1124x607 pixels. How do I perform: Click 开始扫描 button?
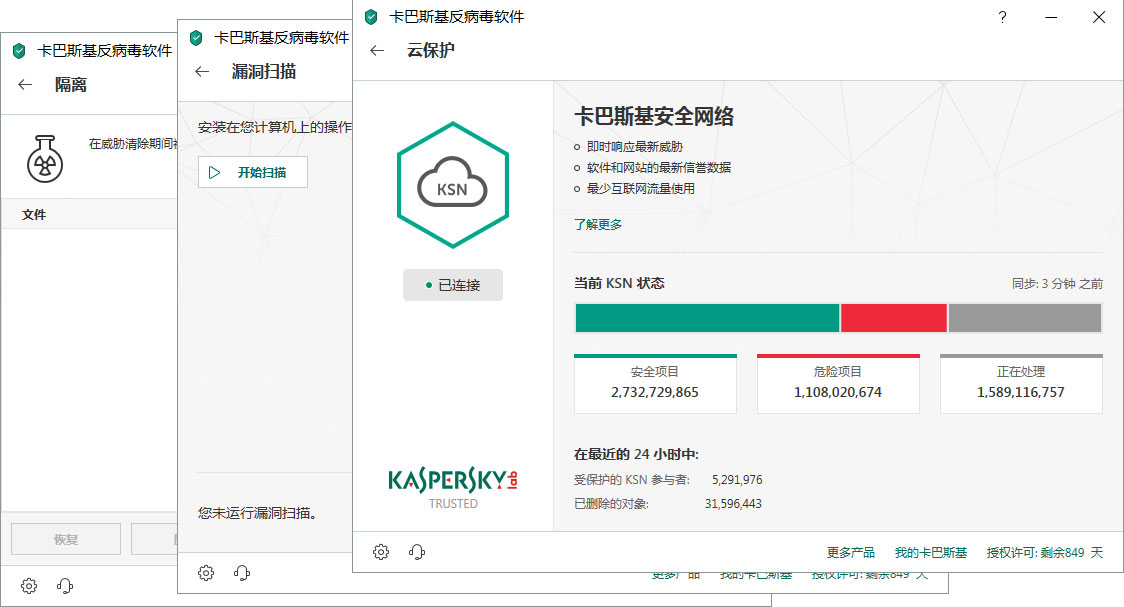pos(253,172)
